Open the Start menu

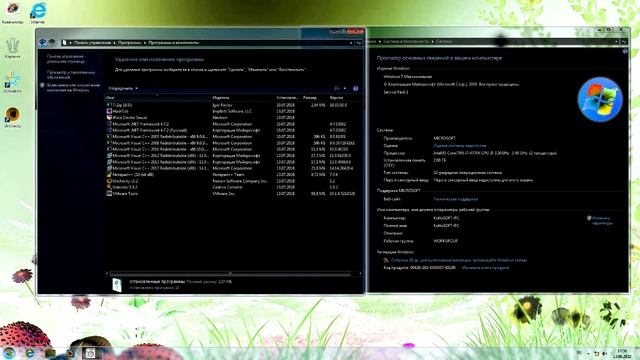pos(9,353)
